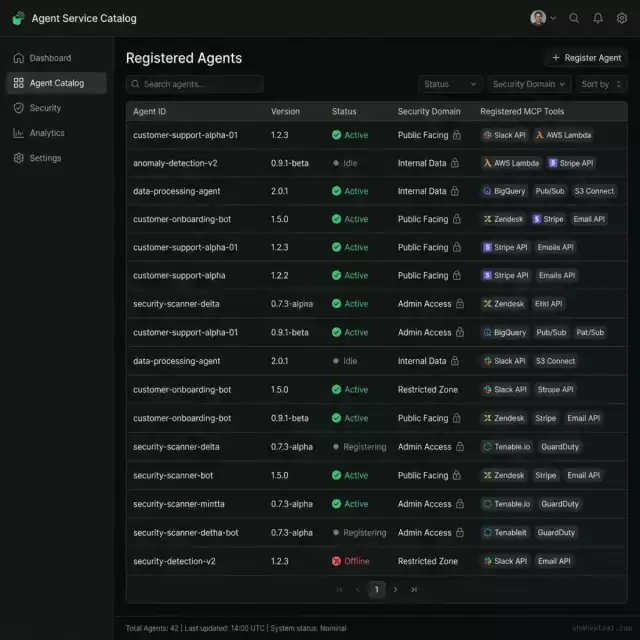Focus the Search agents input field
The height and width of the screenshot is (640, 640).
pos(195,84)
